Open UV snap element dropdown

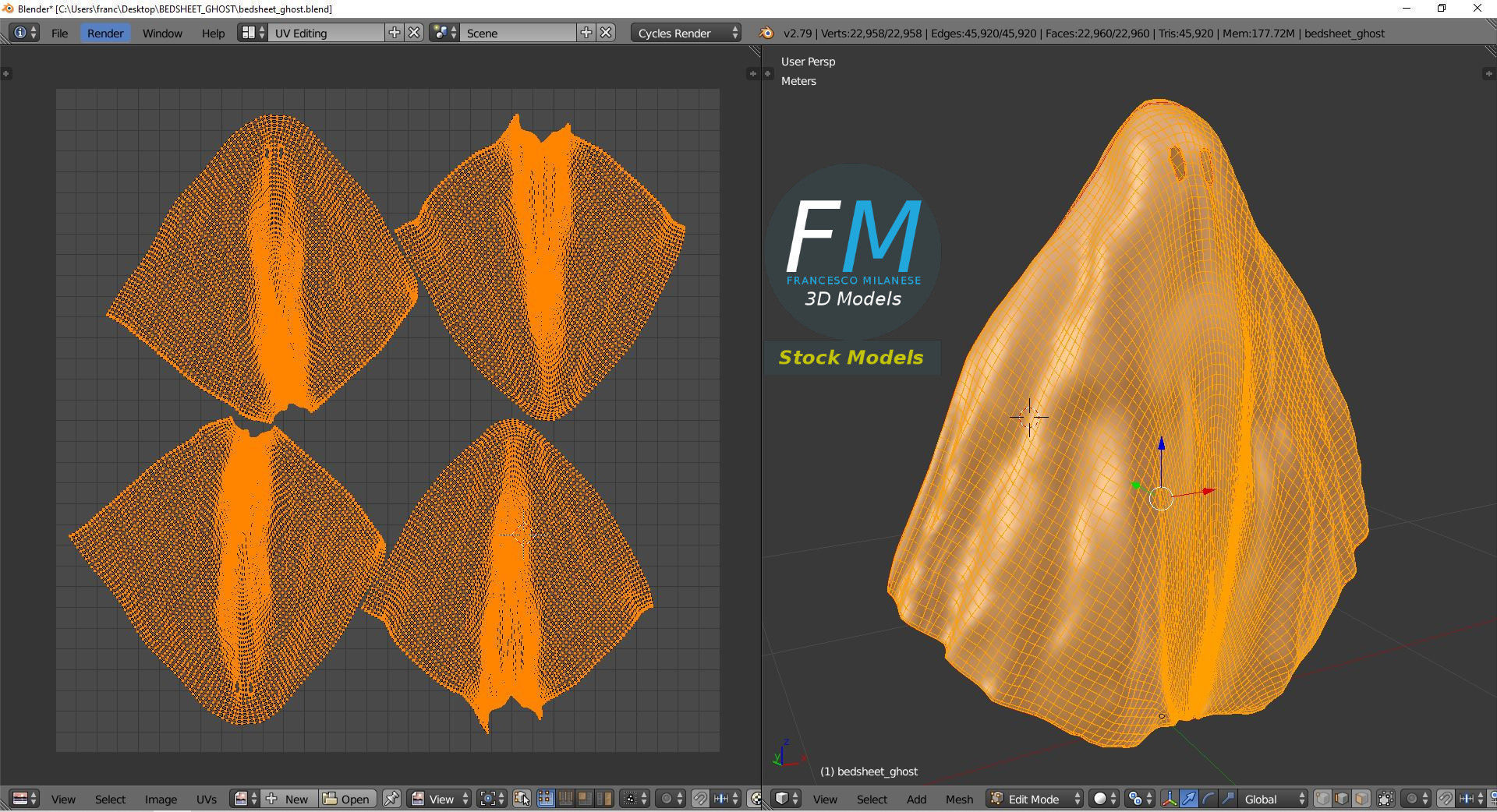click(x=726, y=799)
